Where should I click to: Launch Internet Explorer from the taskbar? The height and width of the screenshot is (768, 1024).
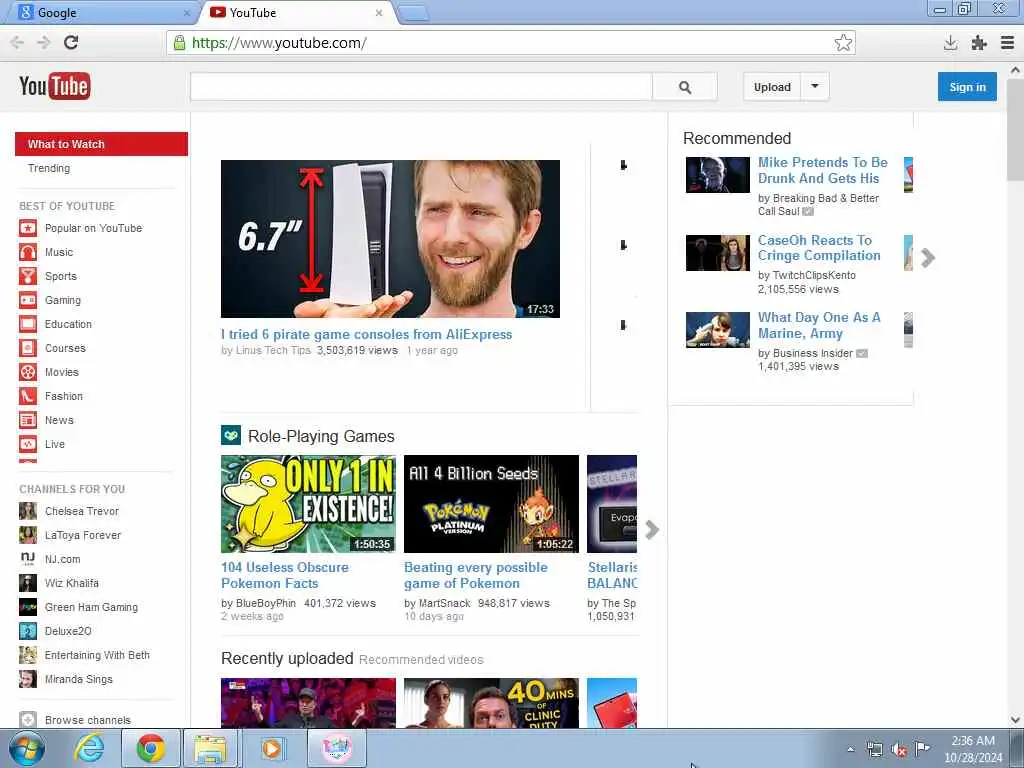pos(88,748)
